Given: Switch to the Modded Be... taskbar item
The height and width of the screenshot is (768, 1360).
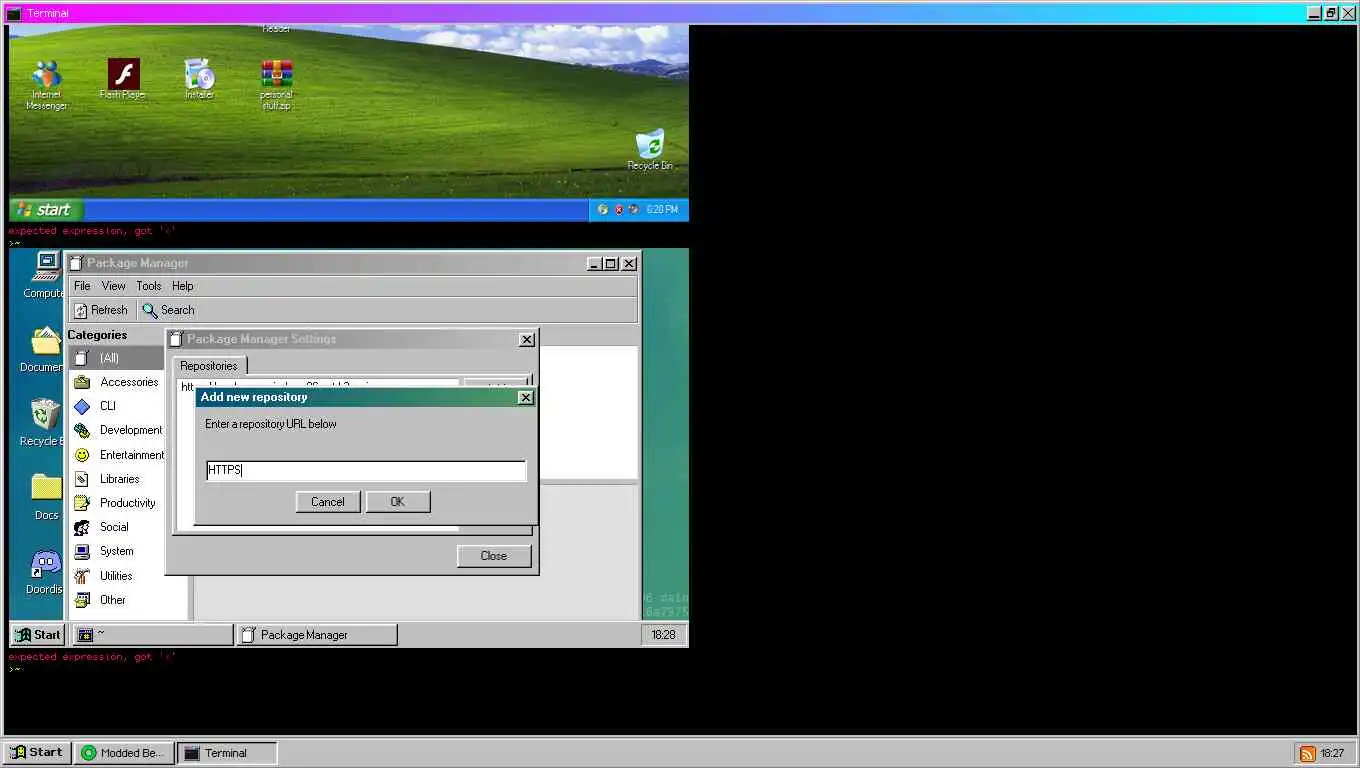Looking at the screenshot, I should coord(125,753).
